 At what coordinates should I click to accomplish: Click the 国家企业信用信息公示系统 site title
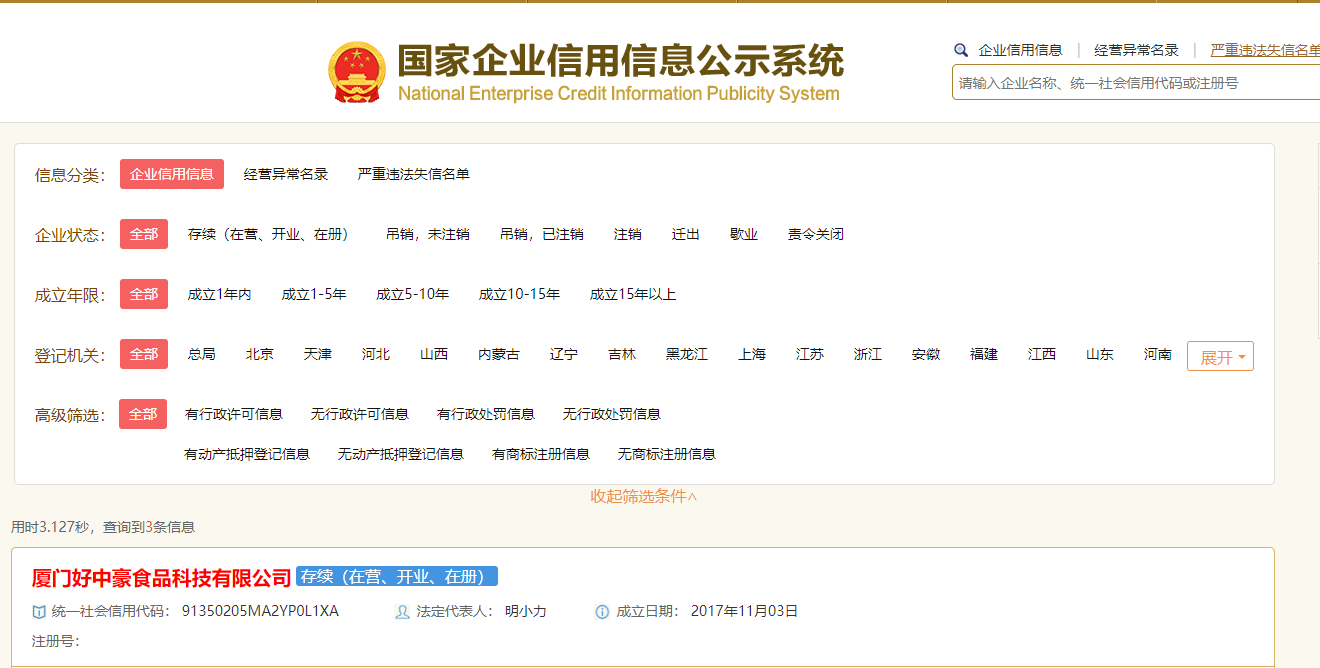pyautogui.click(x=621, y=61)
